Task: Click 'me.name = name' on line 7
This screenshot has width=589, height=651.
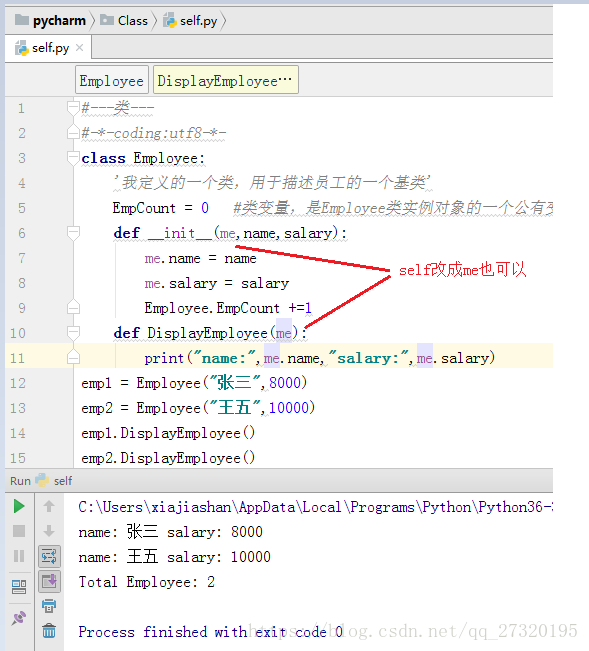Action: (200, 258)
